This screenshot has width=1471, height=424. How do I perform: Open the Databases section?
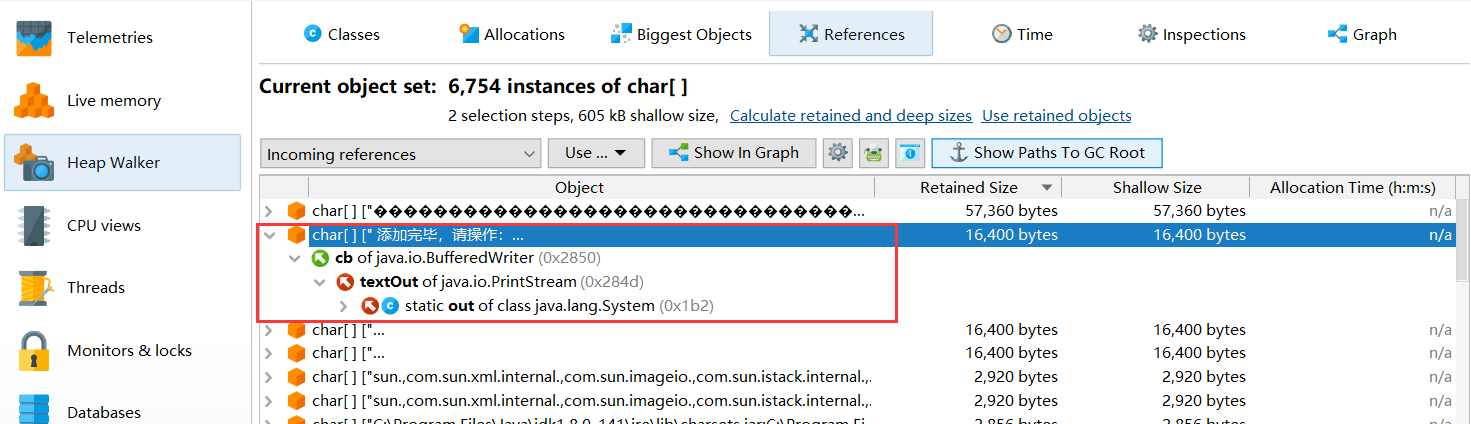click(x=122, y=410)
